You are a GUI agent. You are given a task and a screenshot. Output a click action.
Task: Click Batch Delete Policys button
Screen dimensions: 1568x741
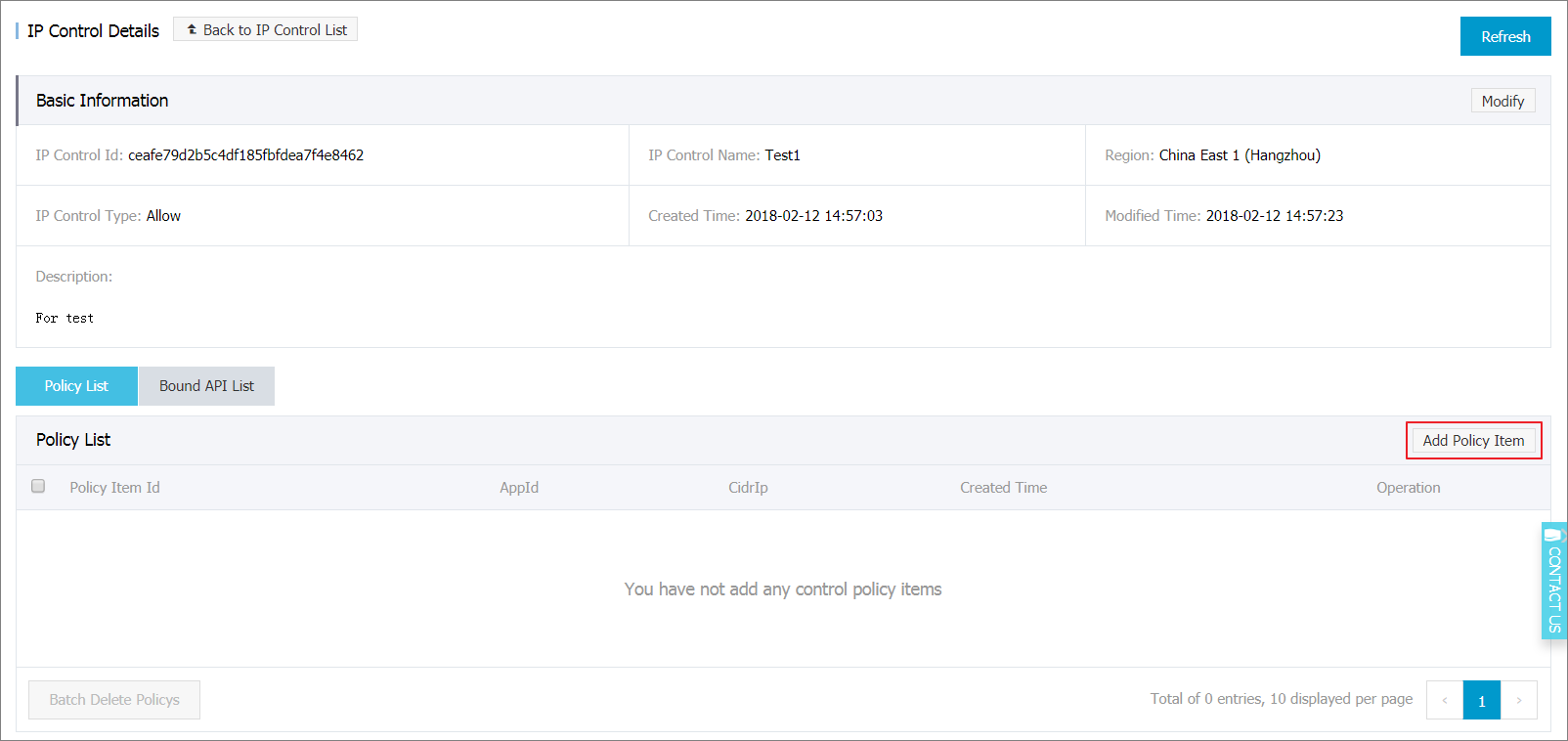point(114,700)
